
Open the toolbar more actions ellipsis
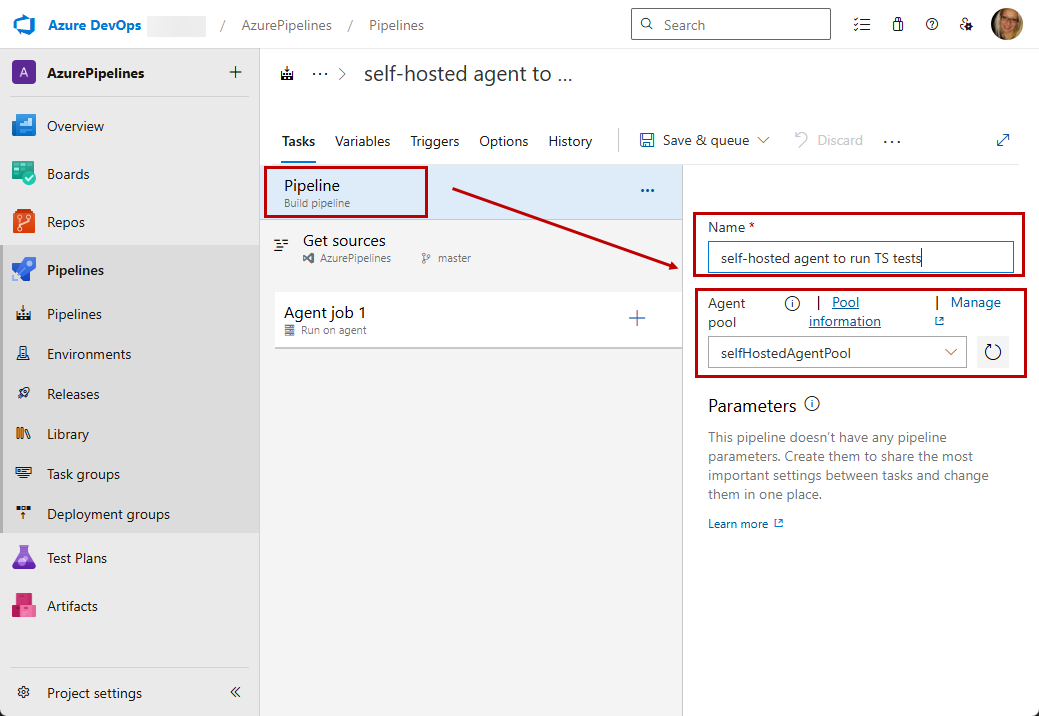tap(892, 141)
